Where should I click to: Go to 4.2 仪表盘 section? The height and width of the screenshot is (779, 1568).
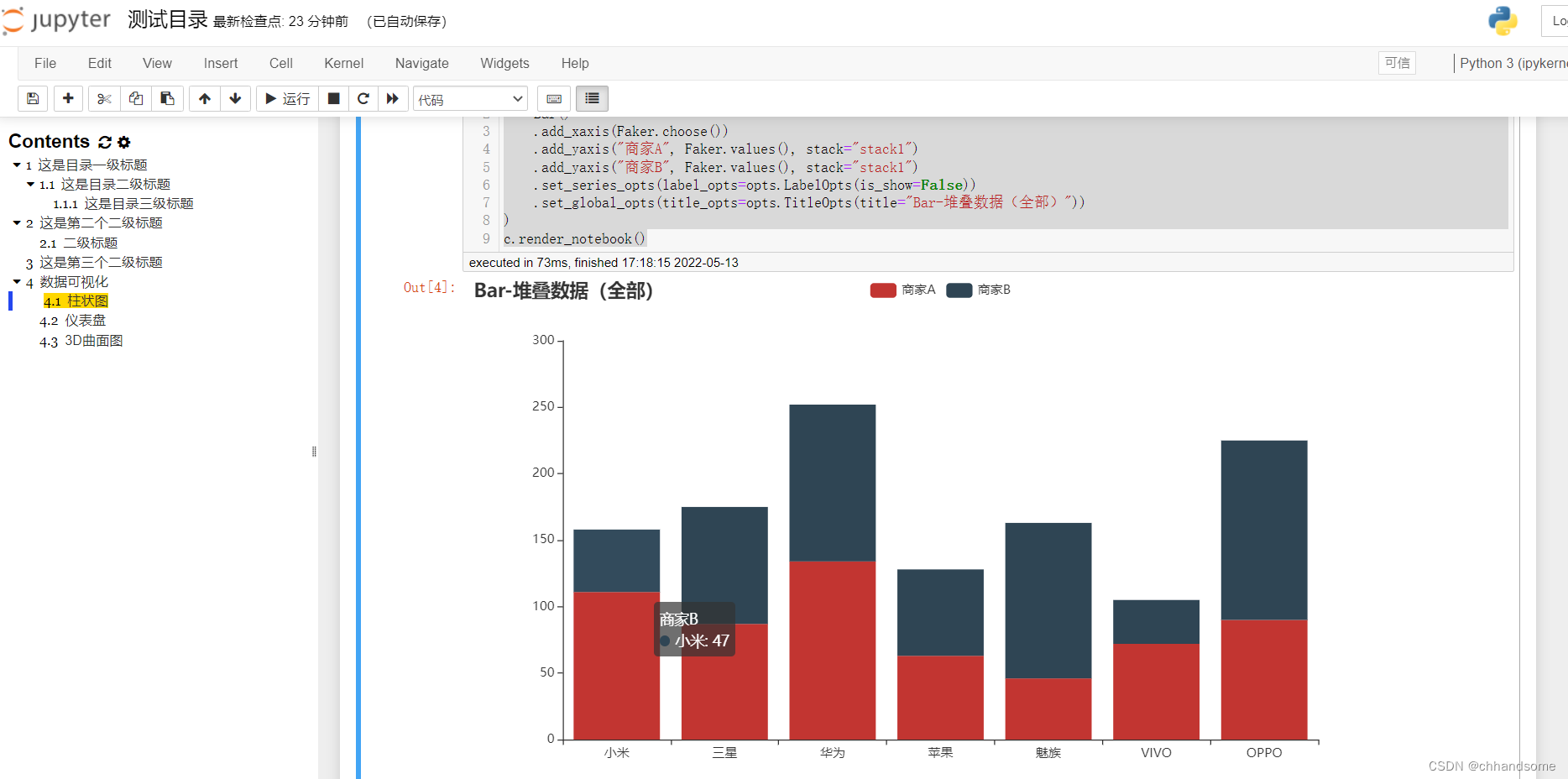tap(73, 321)
